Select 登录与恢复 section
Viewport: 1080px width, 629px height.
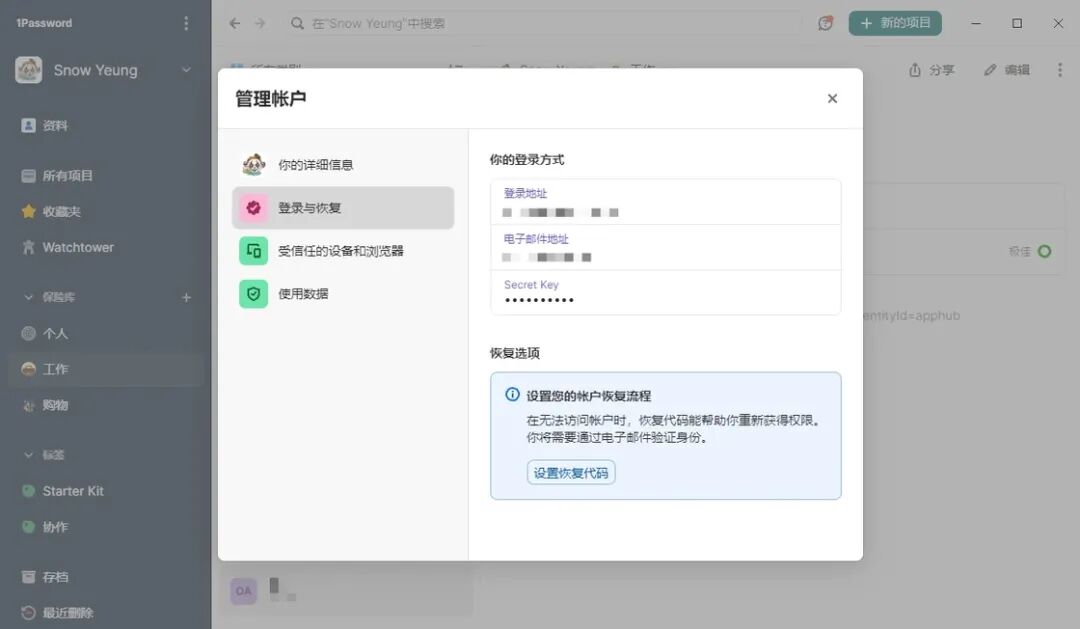pyautogui.click(x=343, y=207)
